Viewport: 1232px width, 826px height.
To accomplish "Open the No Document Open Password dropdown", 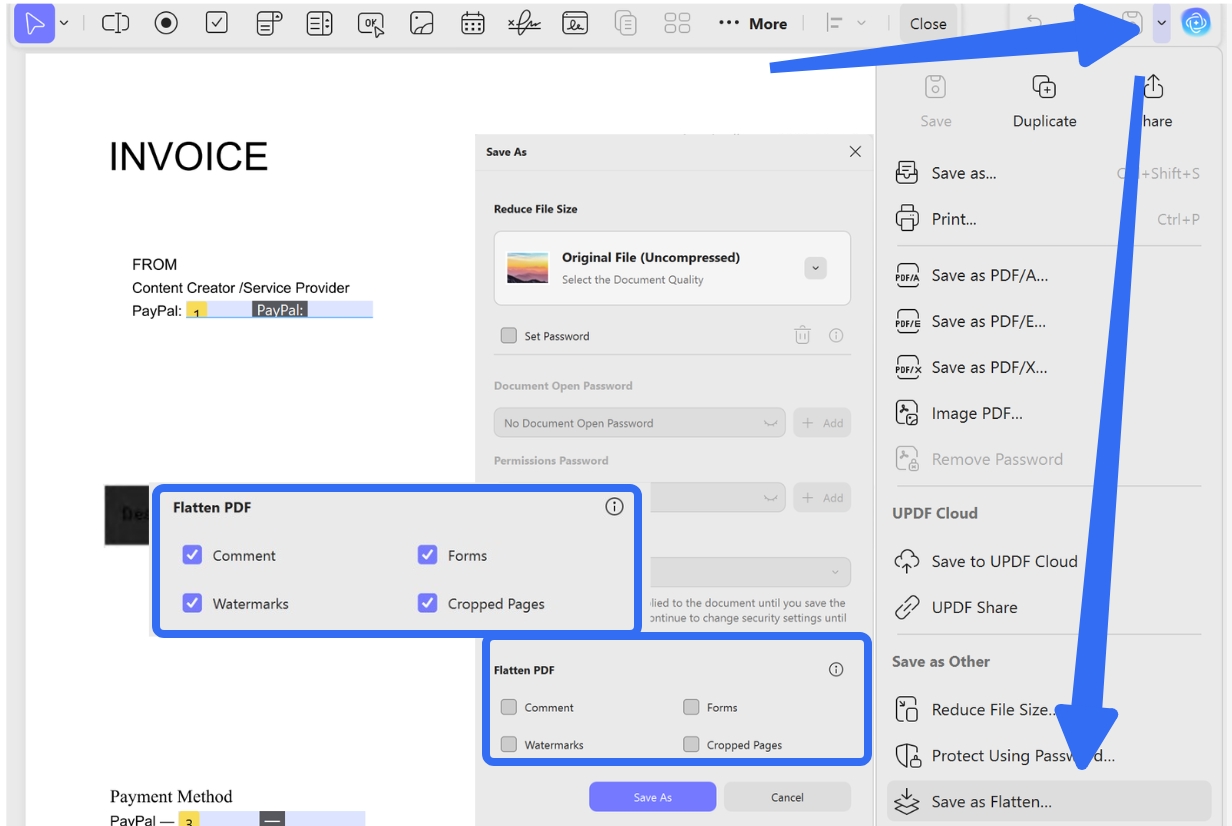I will pyautogui.click(x=640, y=423).
